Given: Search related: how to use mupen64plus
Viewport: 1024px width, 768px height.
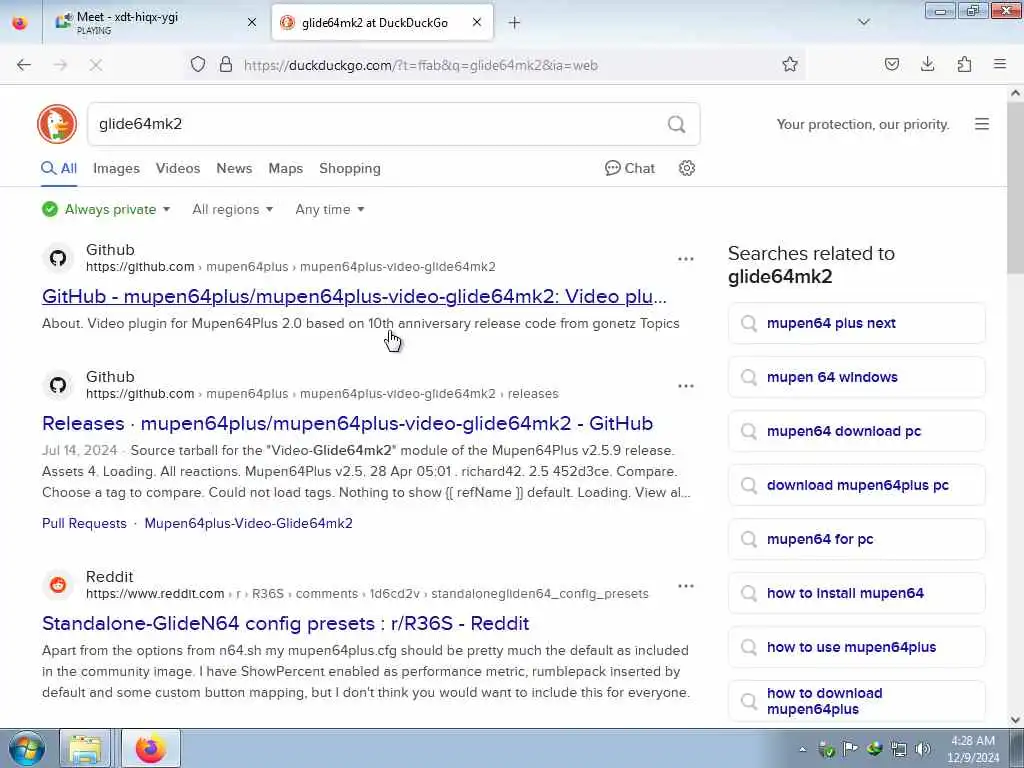Looking at the screenshot, I should click(x=856, y=647).
